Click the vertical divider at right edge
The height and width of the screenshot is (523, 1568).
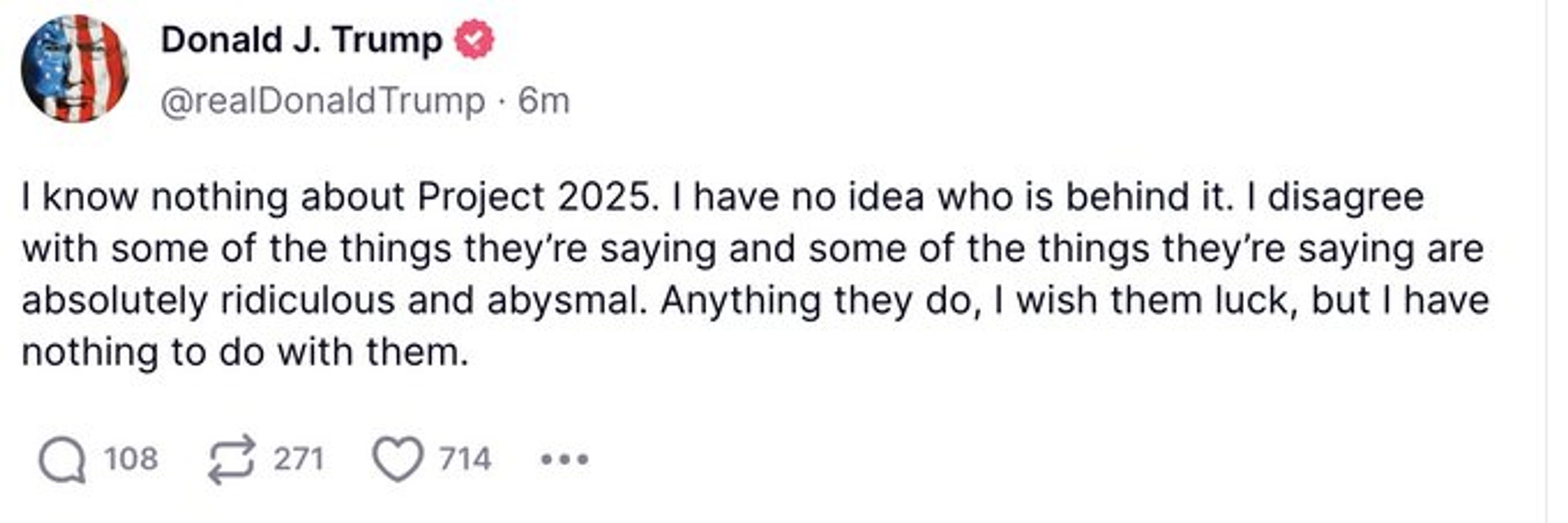1547,261
